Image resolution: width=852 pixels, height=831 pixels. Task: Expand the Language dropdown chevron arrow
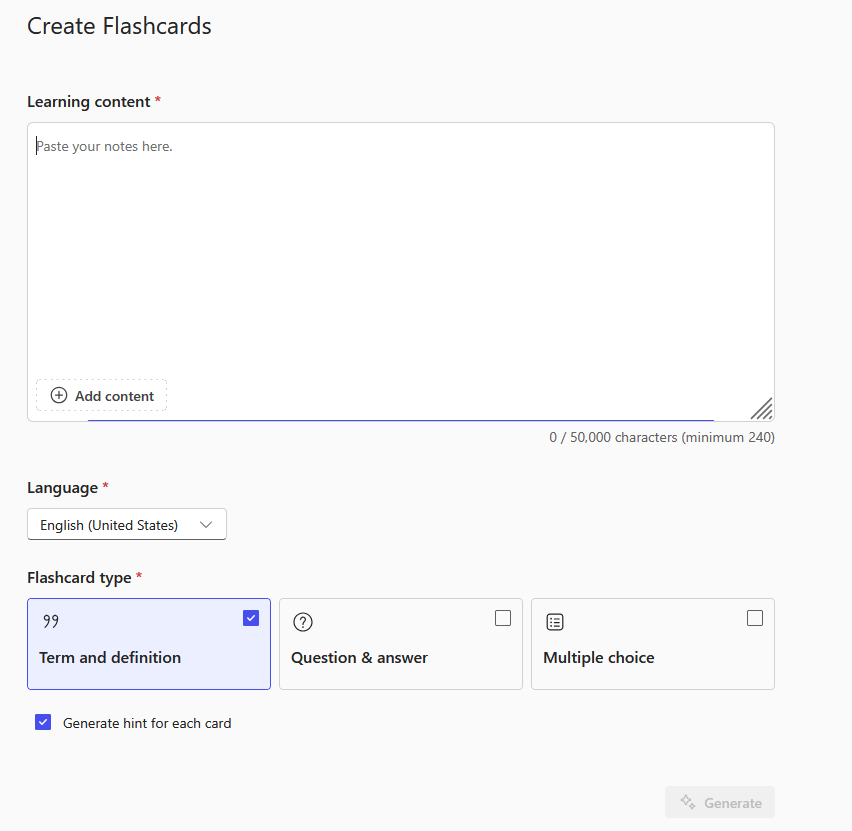tap(207, 525)
